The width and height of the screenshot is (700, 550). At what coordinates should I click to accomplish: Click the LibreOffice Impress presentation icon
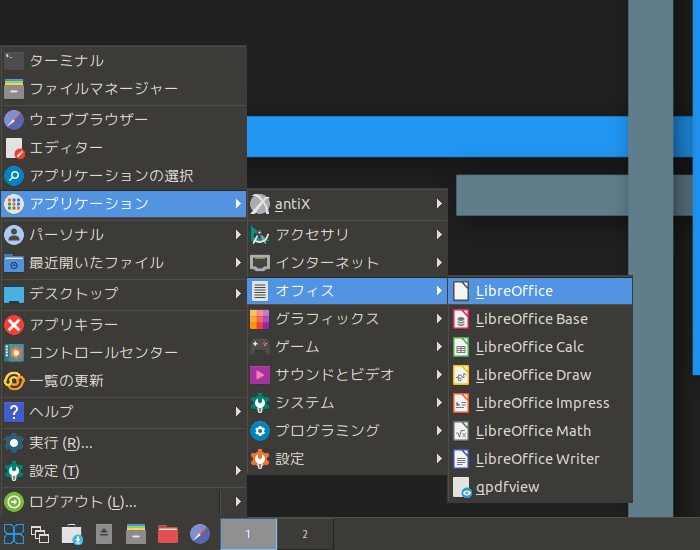coord(461,403)
